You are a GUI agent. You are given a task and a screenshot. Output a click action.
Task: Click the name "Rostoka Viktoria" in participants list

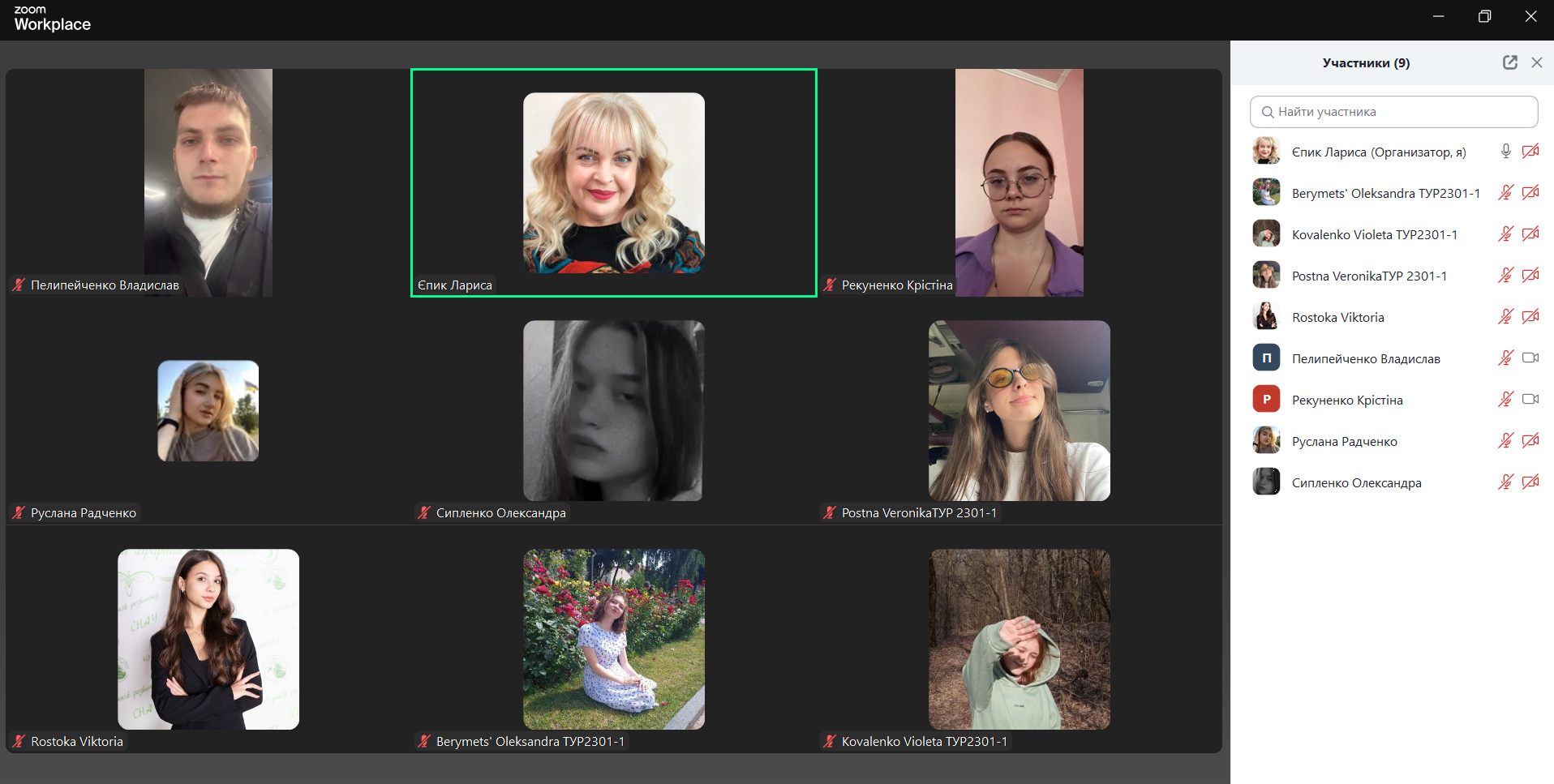[x=1337, y=318]
